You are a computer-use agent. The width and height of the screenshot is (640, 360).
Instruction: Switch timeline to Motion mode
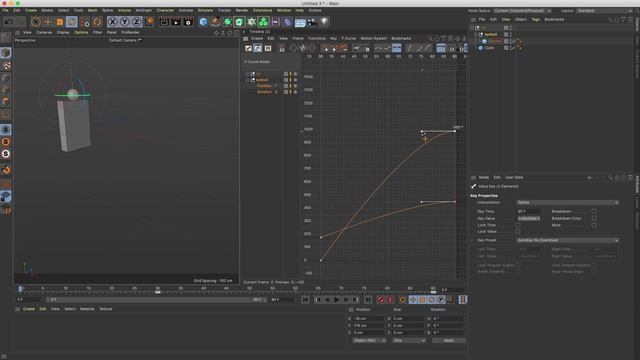pos(268,48)
